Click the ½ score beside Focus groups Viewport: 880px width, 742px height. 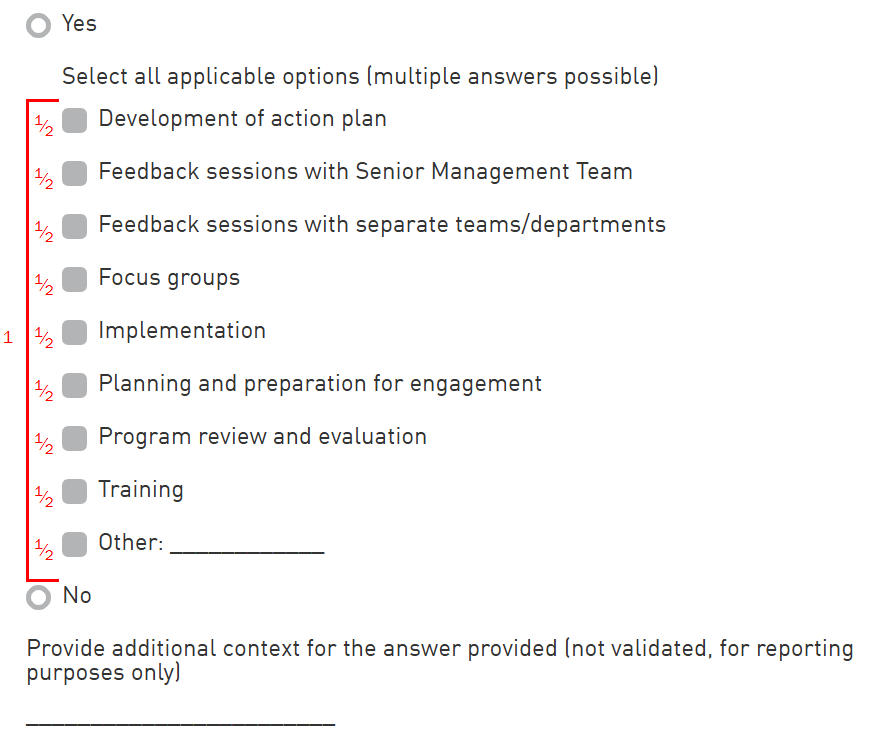coord(44,285)
